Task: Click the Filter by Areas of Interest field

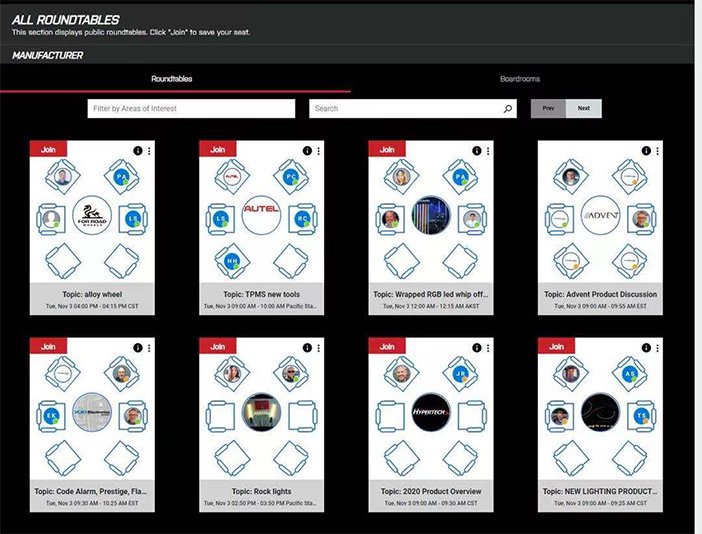Action: click(191, 108)
